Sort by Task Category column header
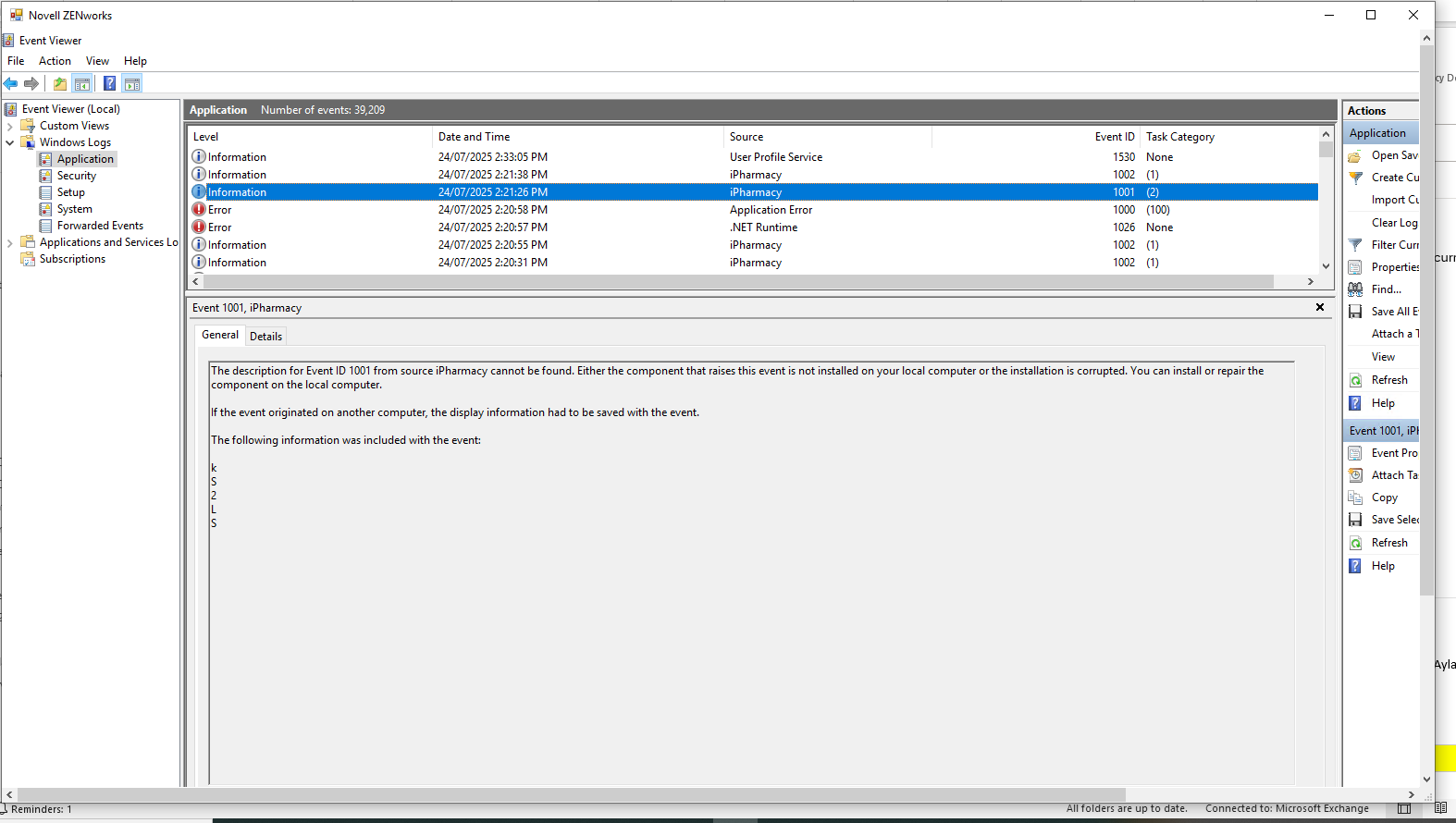This screenshot has height=823, width=1456. (1229, 137)
